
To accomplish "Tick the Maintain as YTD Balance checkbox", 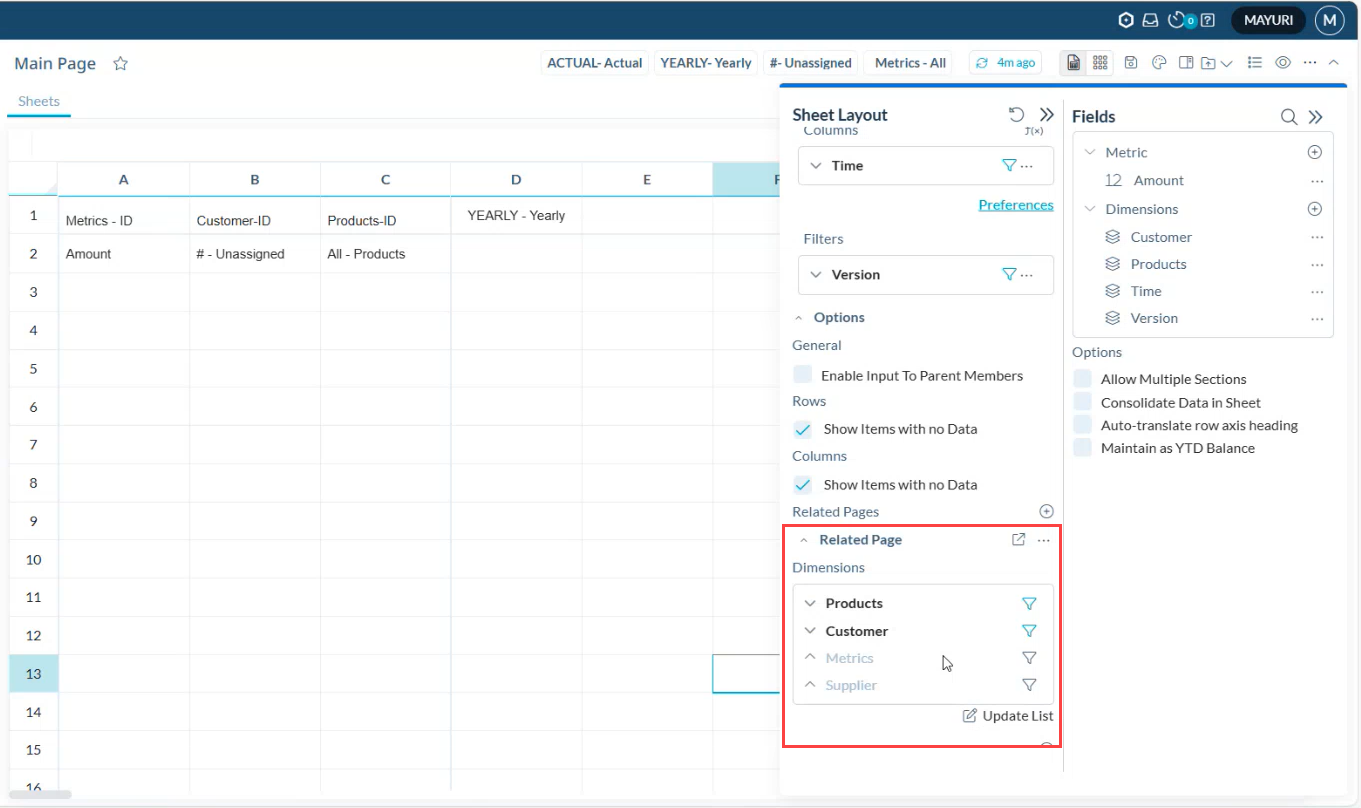I will pos(1082,448).
